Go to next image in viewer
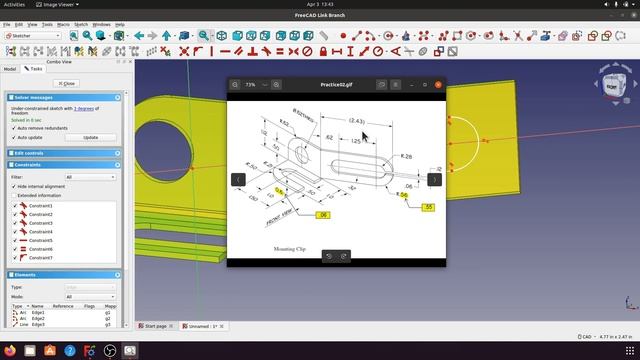This screenshot has height=360, width=640. [434, 180]
